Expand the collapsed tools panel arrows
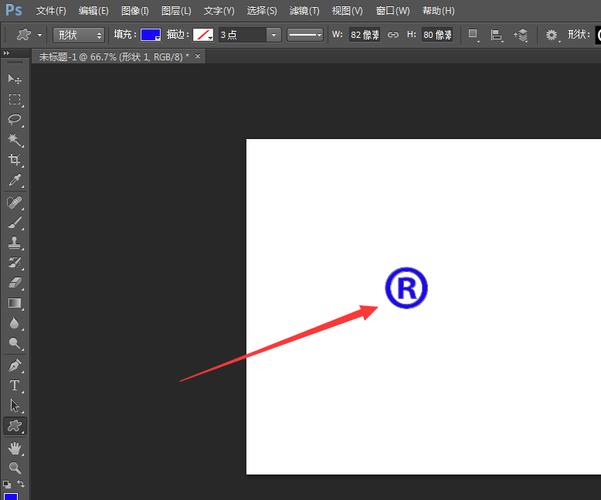Screen dimensions: 601x500 [6, 53]
